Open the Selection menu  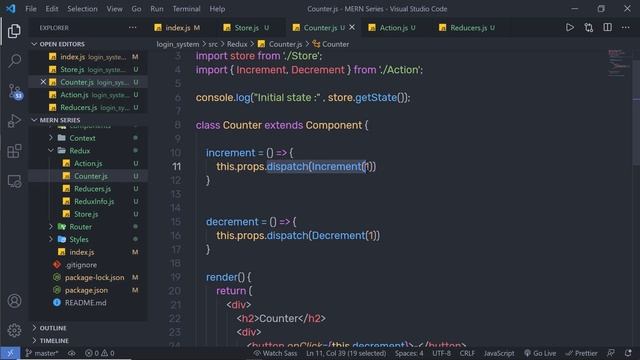pyautogui.click(x=82, y=9)
